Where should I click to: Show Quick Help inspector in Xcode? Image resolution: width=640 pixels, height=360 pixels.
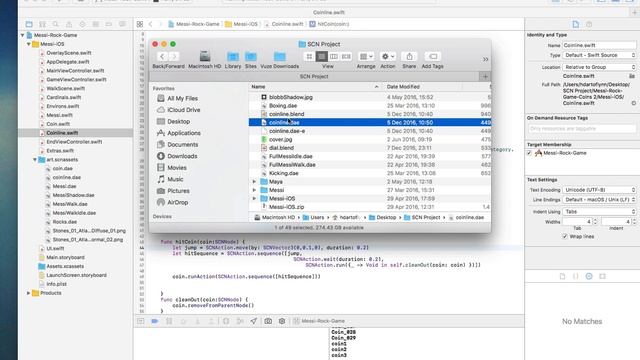589,24
